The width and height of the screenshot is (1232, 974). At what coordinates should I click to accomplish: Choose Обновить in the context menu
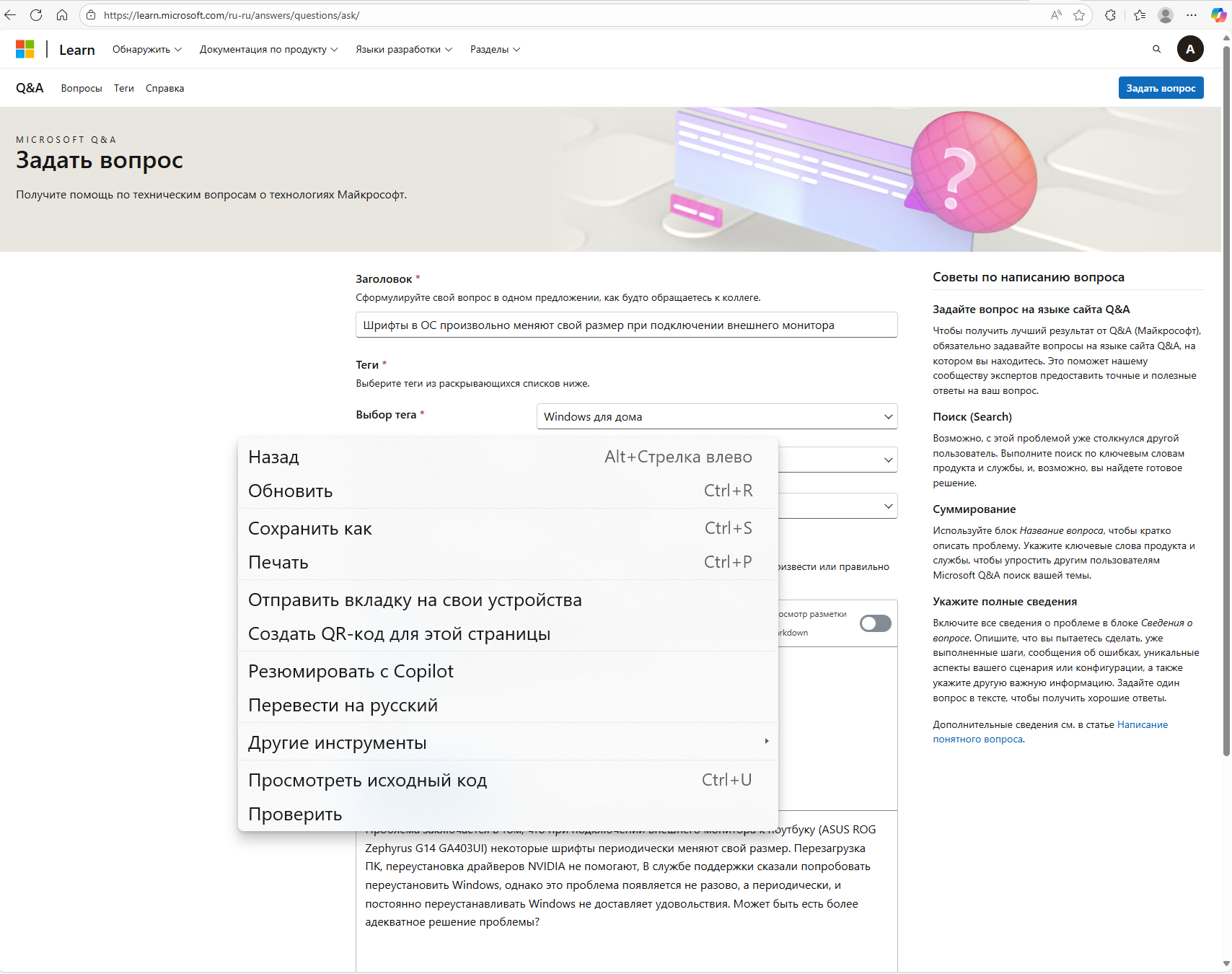[508, 491]
